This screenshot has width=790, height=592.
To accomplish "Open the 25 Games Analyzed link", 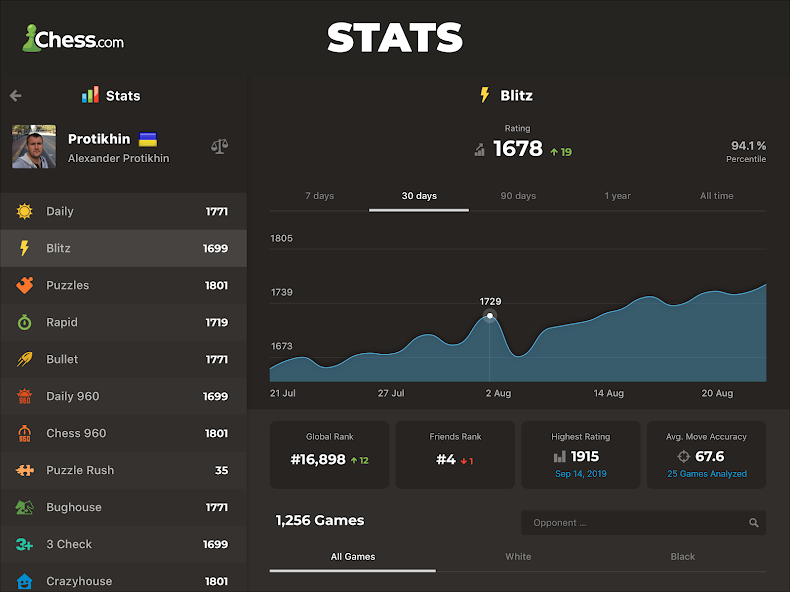I will point(707,474).
